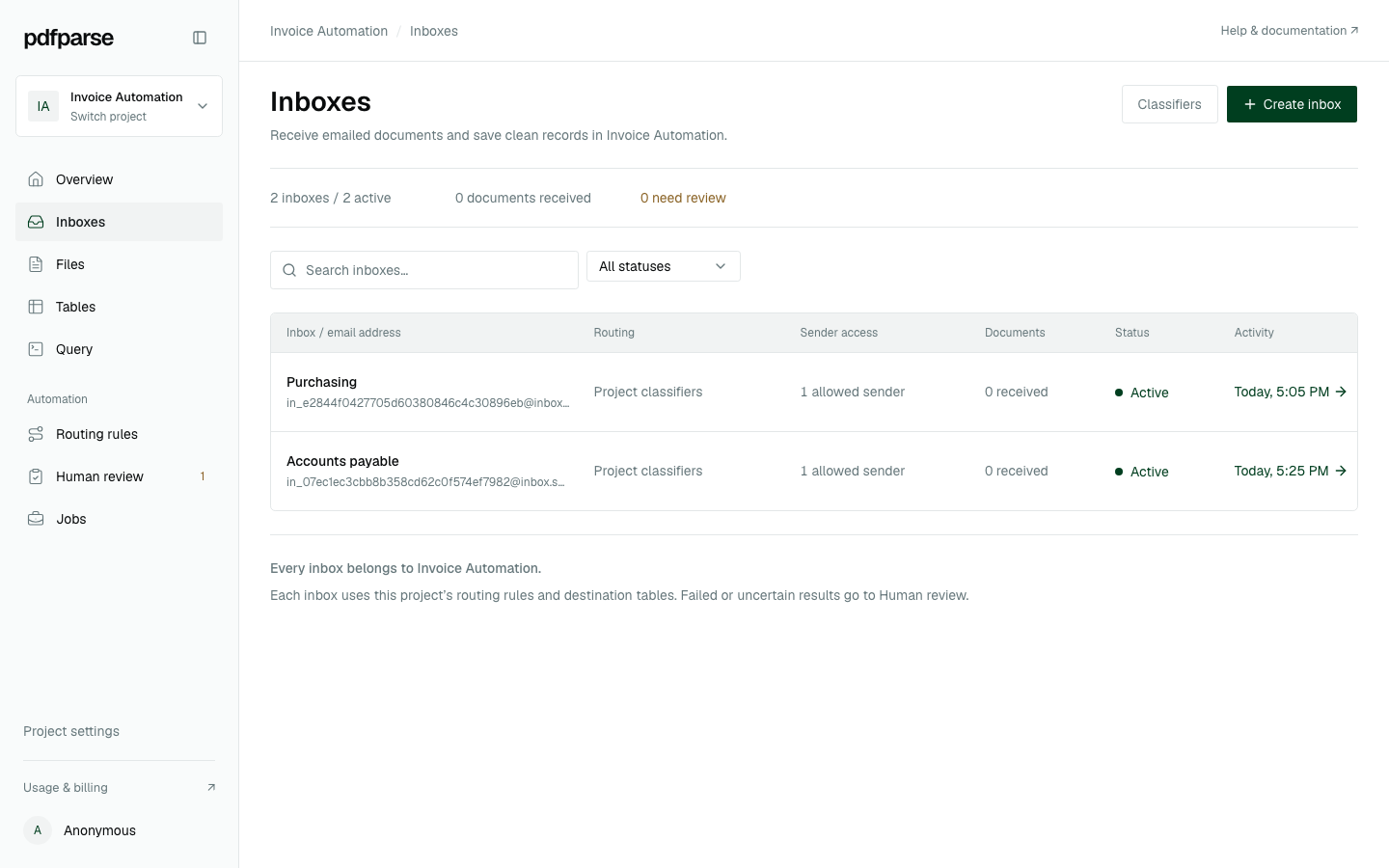This screenshot has width=1389, height=868.
Task: Click the Human review clipboard icon
Action: (36, 476)
